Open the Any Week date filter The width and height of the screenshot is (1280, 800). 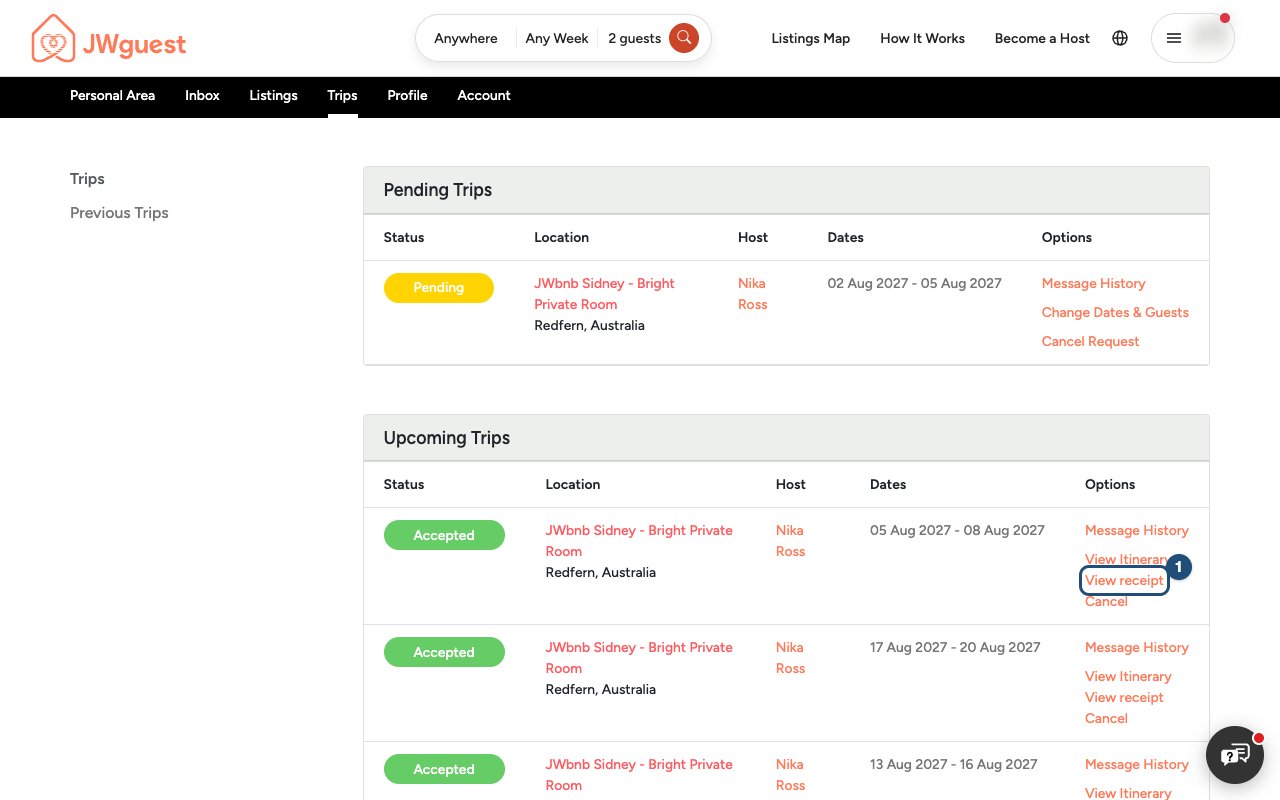point(557,38)
